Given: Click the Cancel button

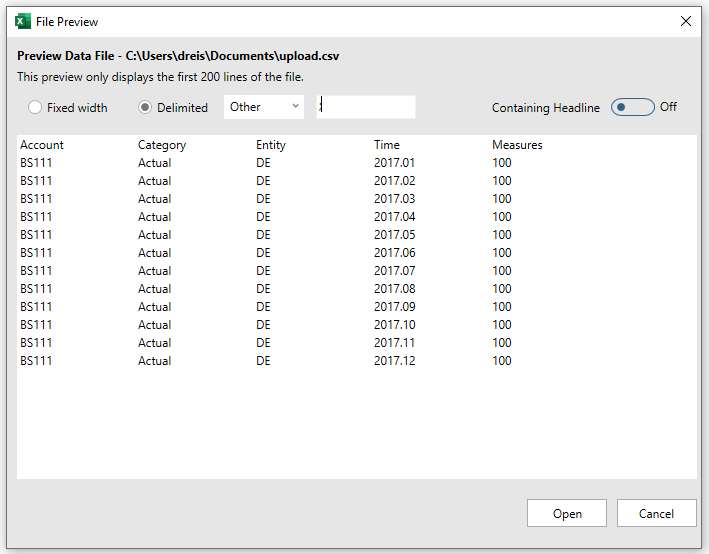Looking at the screenshot, I should 656,513.
